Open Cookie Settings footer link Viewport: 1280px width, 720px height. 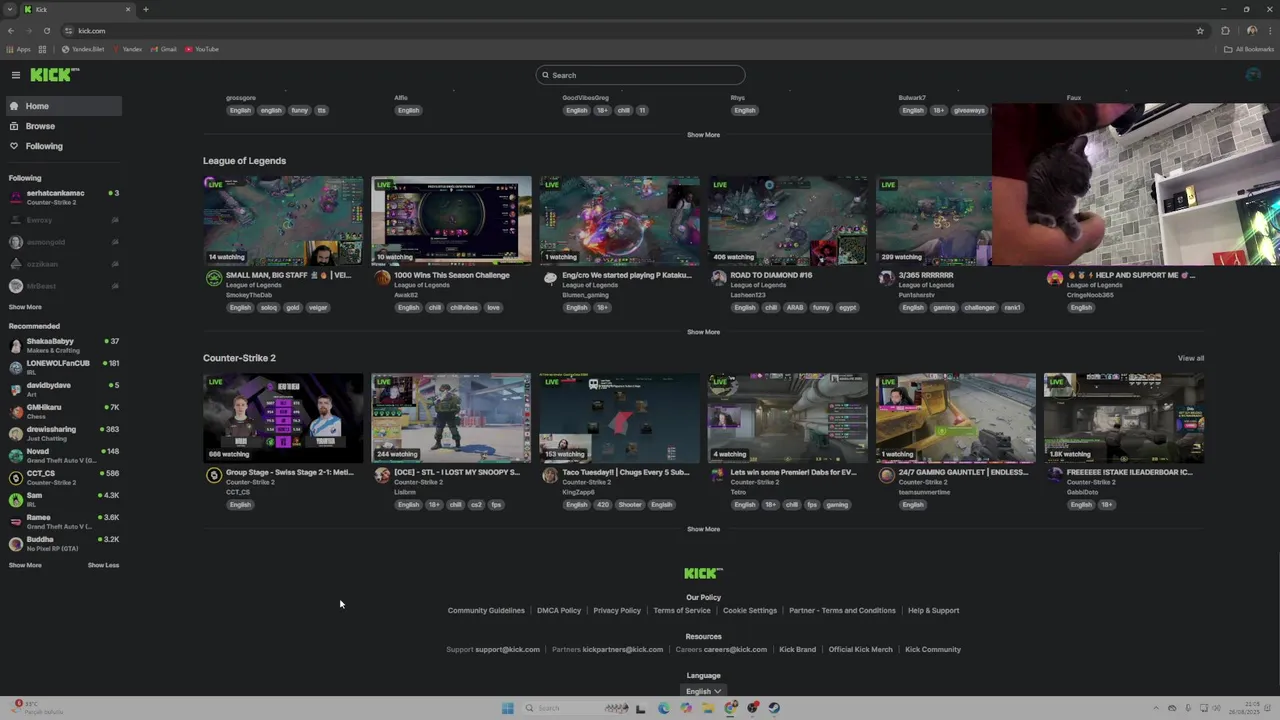pyautogui.click(x=750, y=610)
